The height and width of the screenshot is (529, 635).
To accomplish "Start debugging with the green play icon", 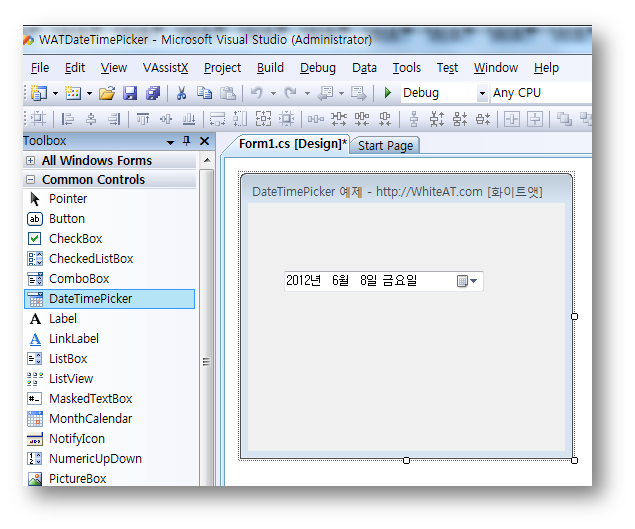I will pyautogui.click(x=388, y=93).
